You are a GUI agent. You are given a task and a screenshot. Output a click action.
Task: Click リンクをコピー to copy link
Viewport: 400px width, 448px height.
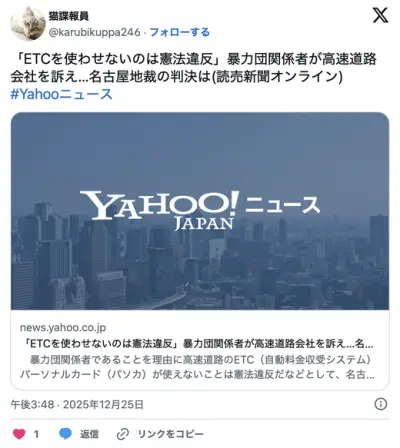pyautogui.click(x=171, y=434)
